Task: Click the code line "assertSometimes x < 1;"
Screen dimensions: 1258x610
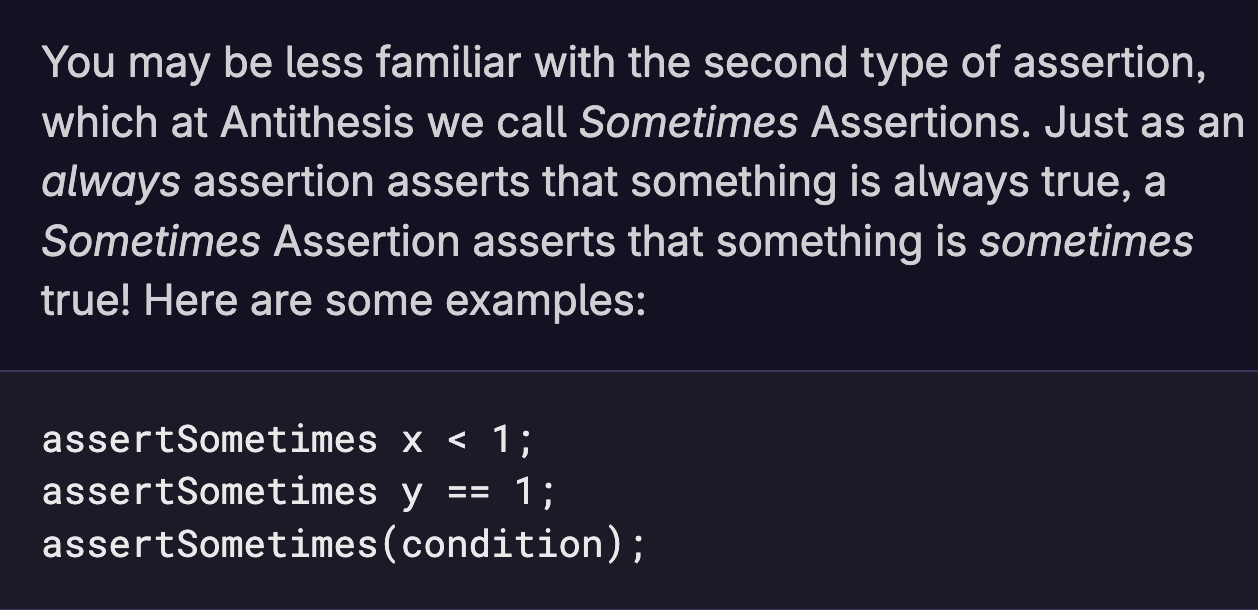Action: click(288, 440)
